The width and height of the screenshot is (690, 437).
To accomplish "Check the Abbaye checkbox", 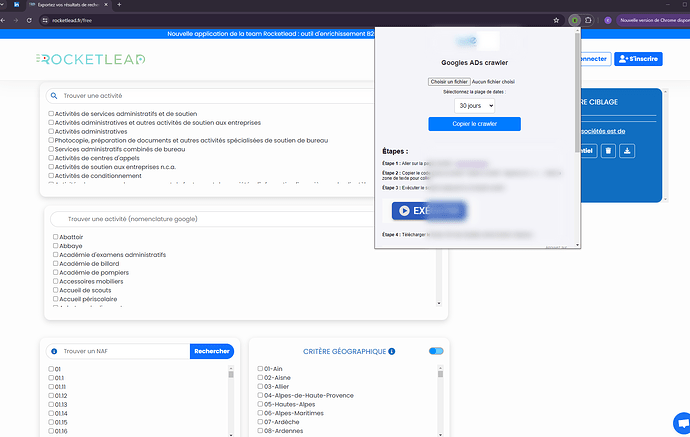I will [x=55, y=246].
